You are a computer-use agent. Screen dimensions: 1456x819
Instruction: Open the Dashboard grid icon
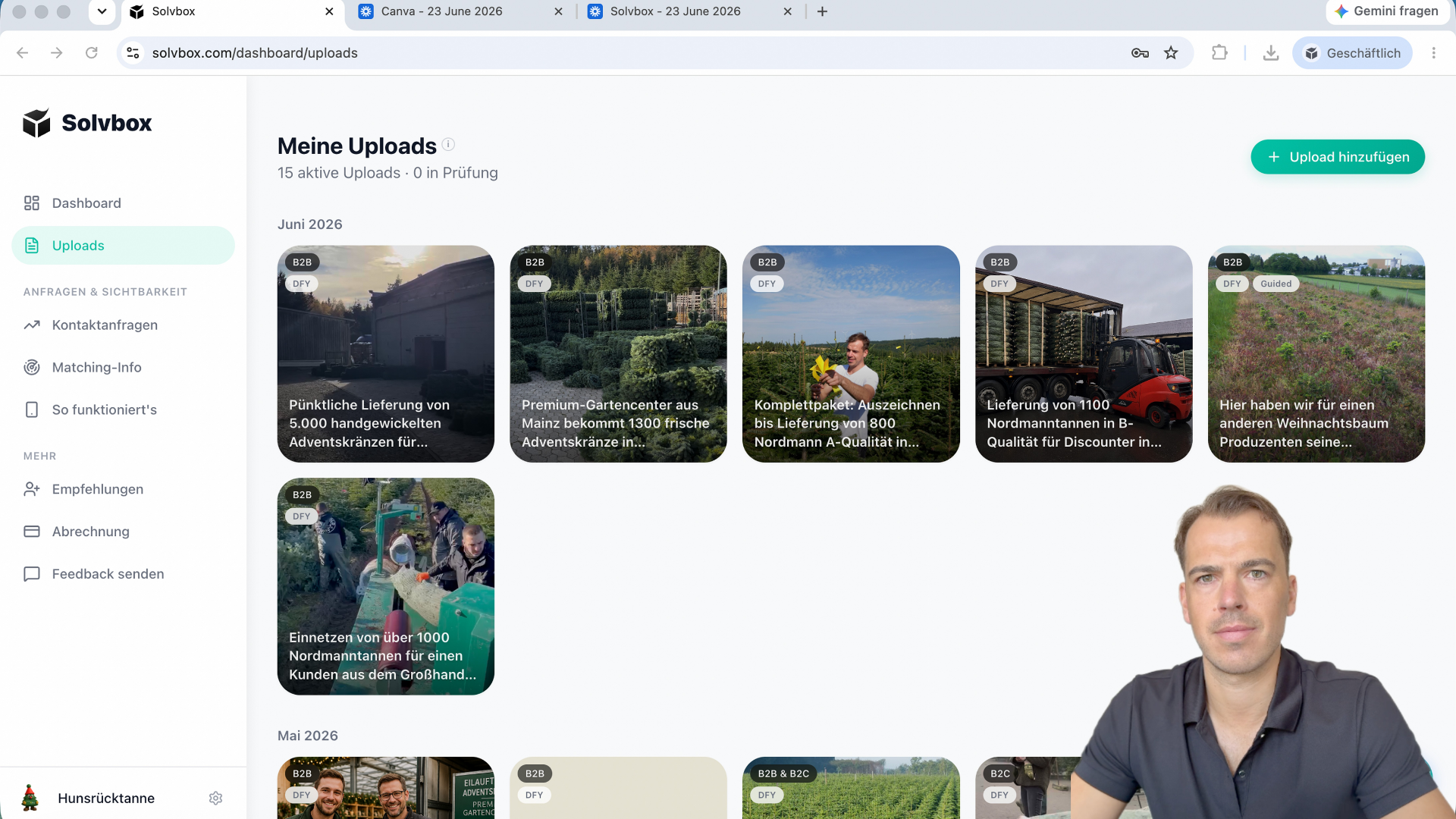tap(32, 203)
